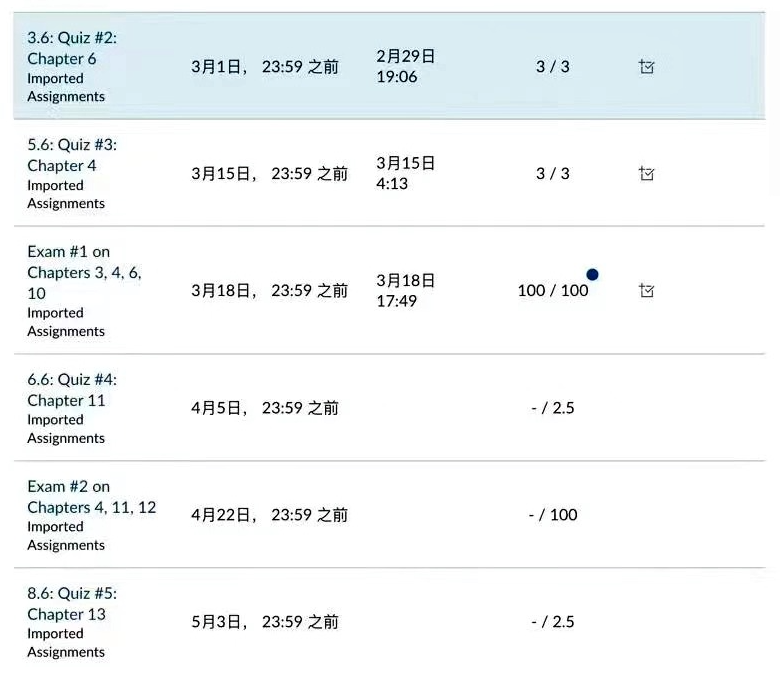Viewport: 780px width, 681px height.
Task: Click the - / 100 score for Exam #2
Action: tap(553, 515)
